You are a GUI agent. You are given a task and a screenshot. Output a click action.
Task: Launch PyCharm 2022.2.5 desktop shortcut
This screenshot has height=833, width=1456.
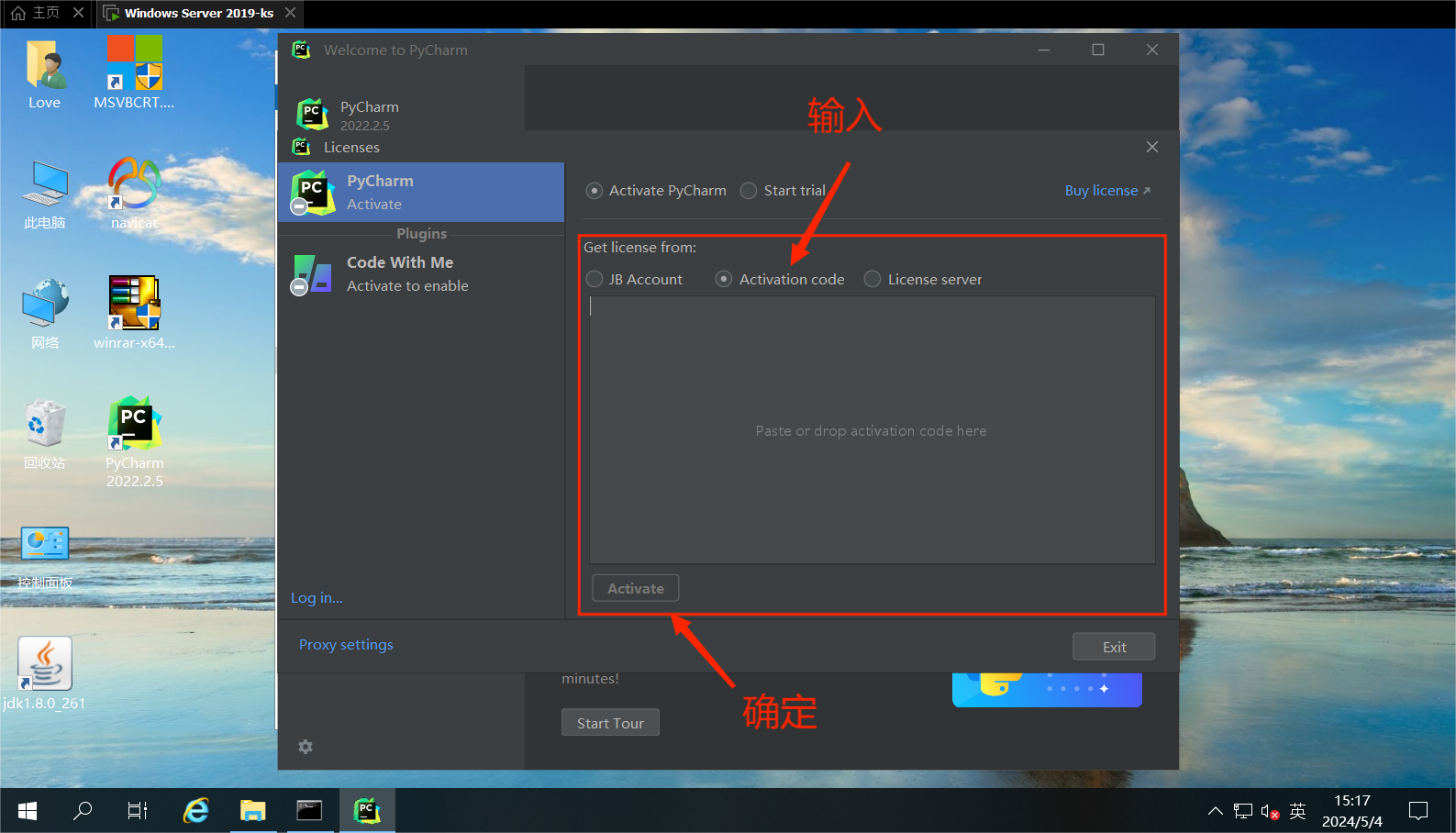tap(134, 442)
